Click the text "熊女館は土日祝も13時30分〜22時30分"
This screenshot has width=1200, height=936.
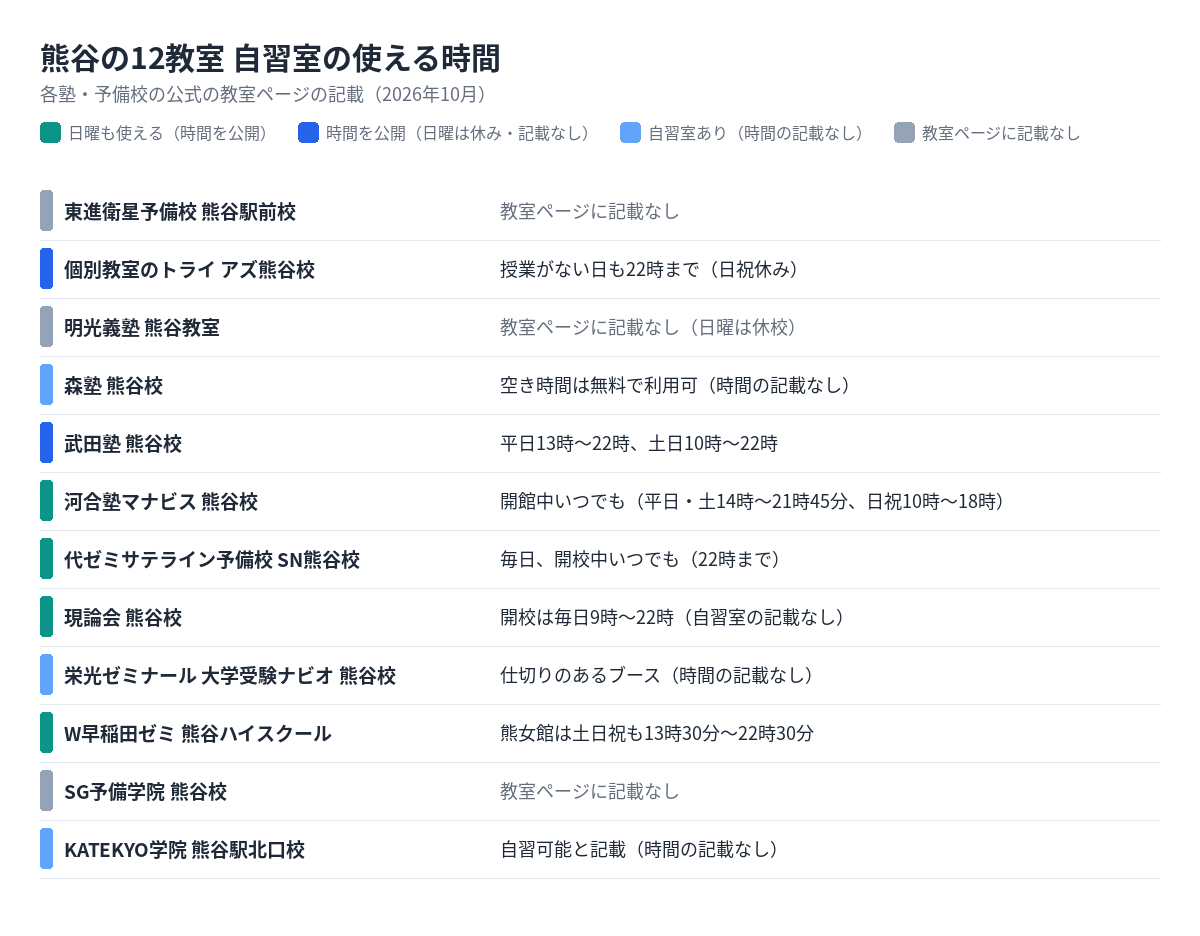(x=657, y=733)
